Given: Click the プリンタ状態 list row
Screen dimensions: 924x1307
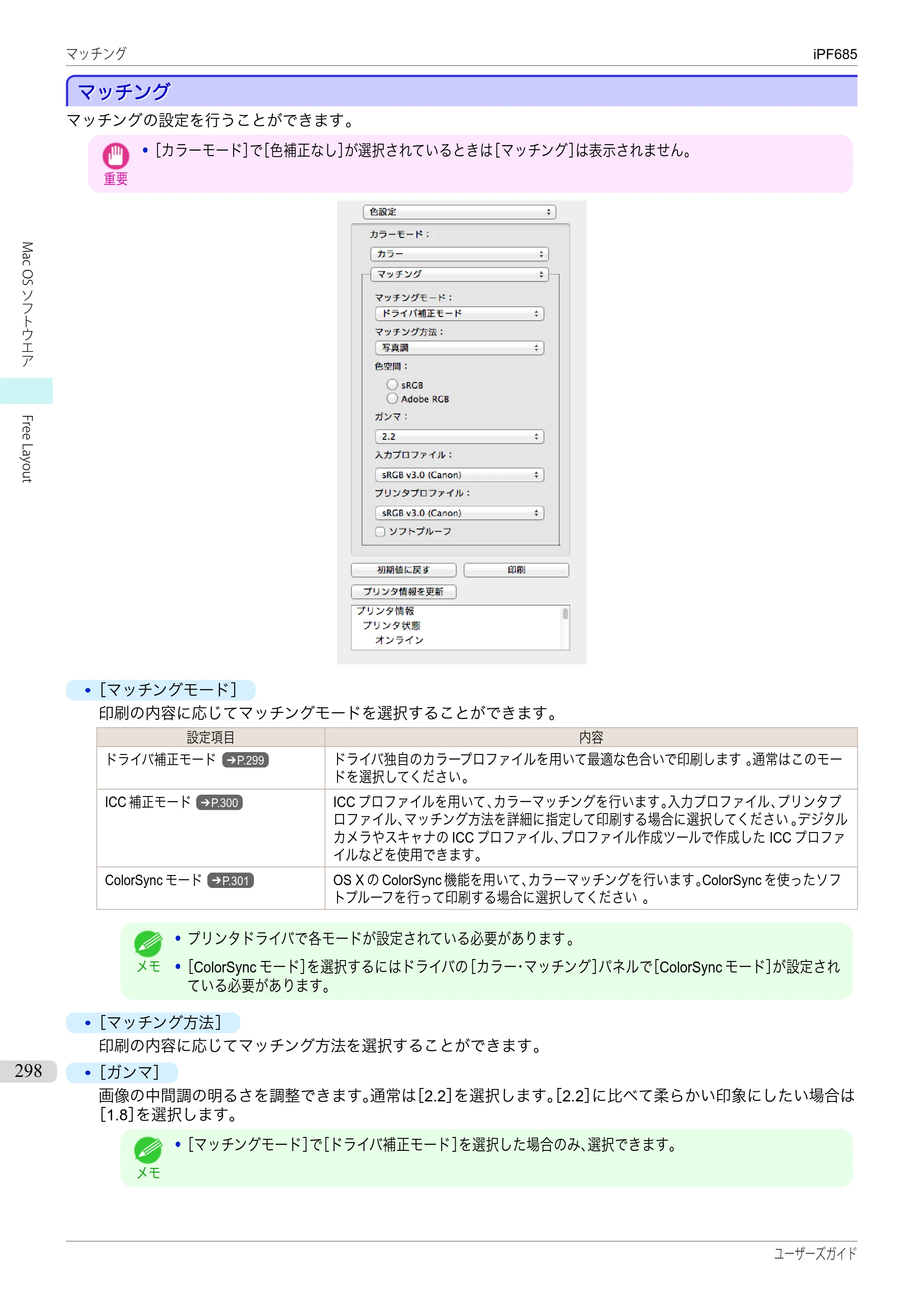Looking at the screenshot, I should [x=392, y=625].
